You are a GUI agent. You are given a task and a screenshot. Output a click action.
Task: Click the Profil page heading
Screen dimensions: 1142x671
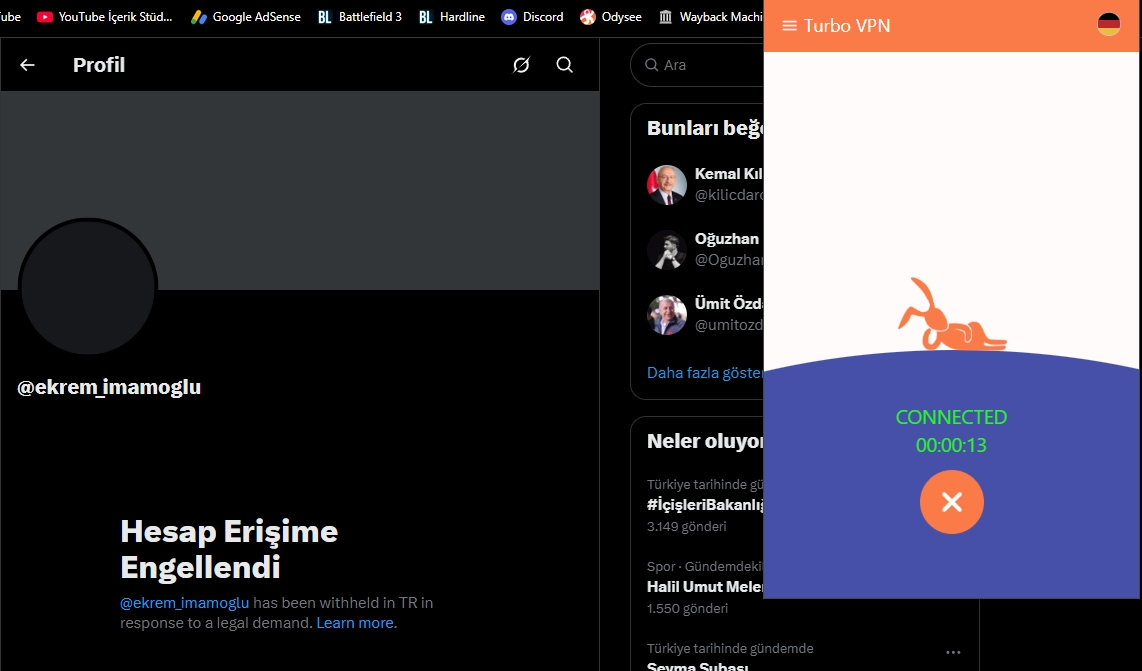(99, 65)
